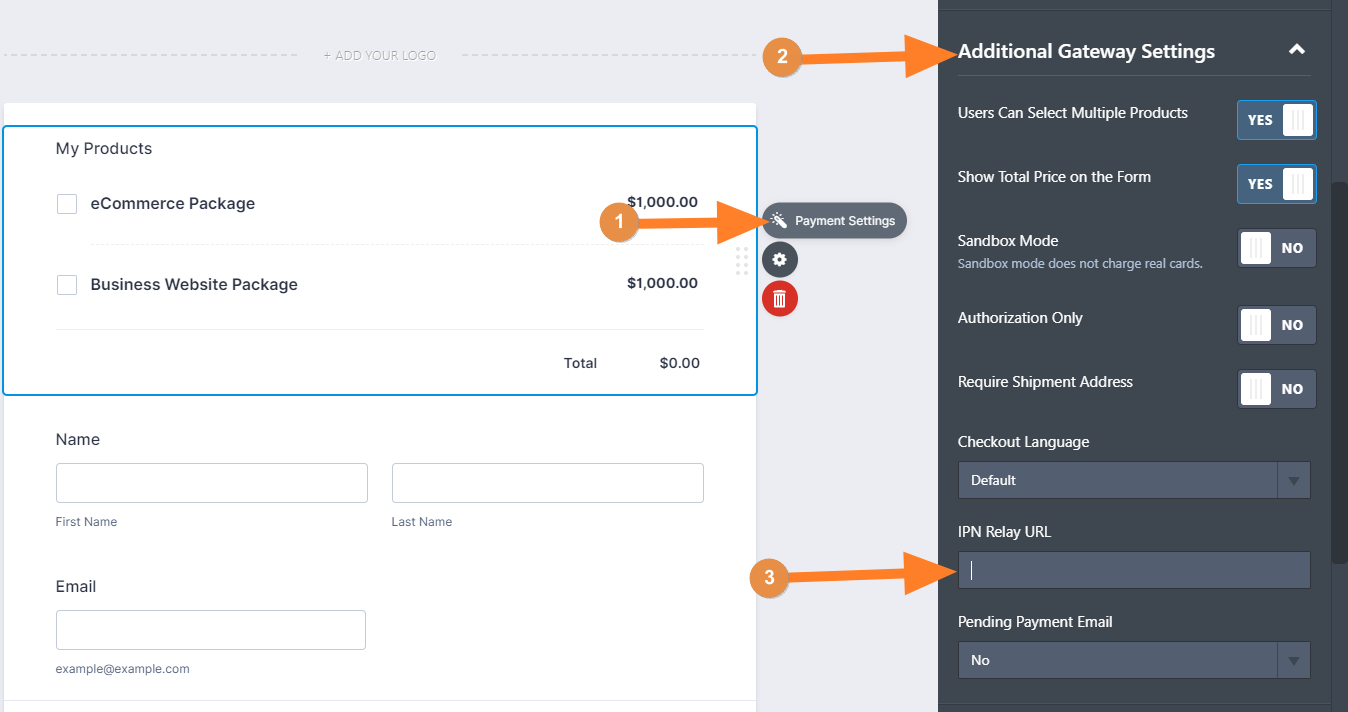The width and height of the screenshot is (1348, 712).
Task: Click Add Your Logo placeholder
Action: (379, 56)
